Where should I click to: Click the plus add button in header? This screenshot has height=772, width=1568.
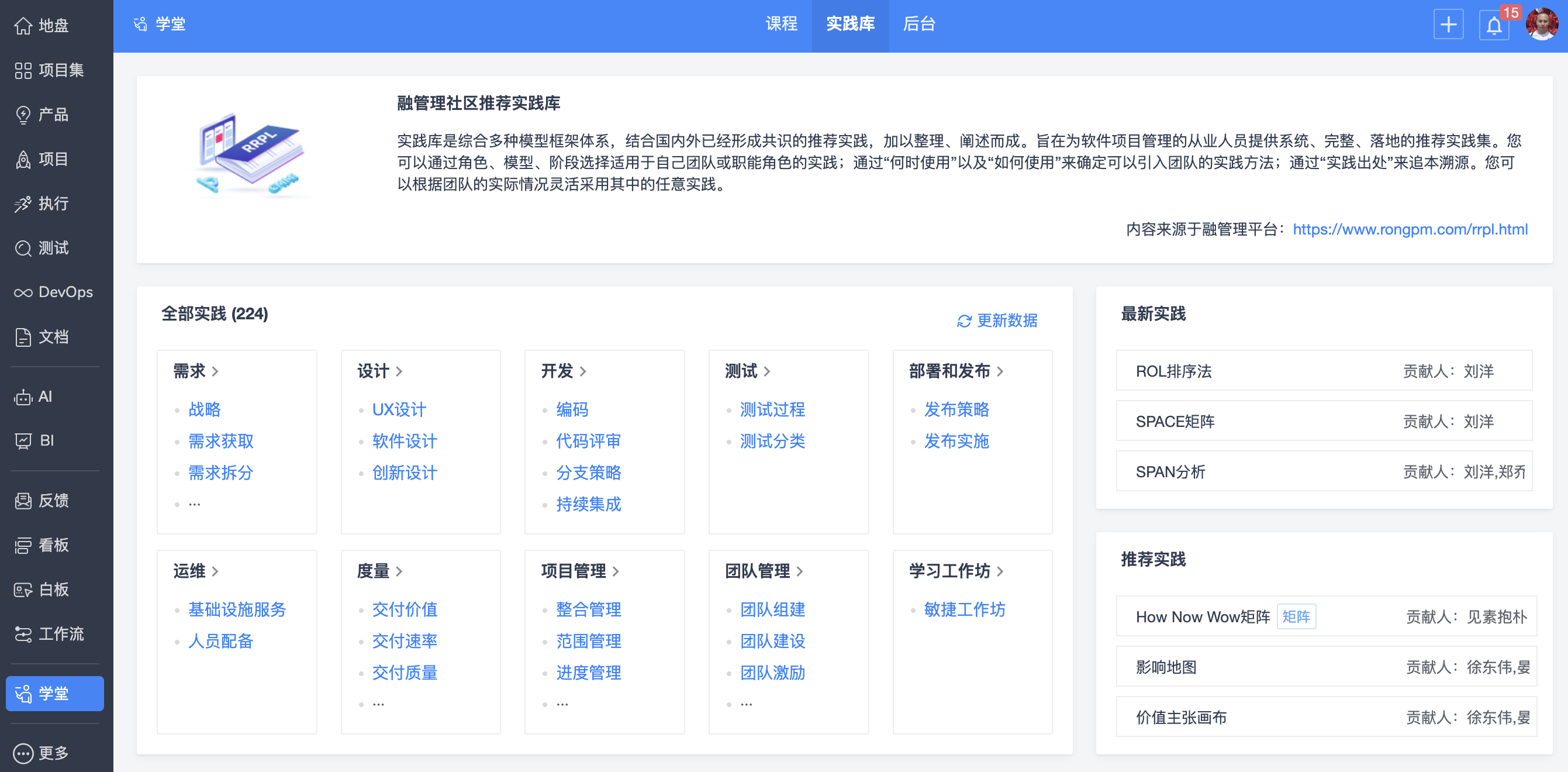click(1448, 26)
